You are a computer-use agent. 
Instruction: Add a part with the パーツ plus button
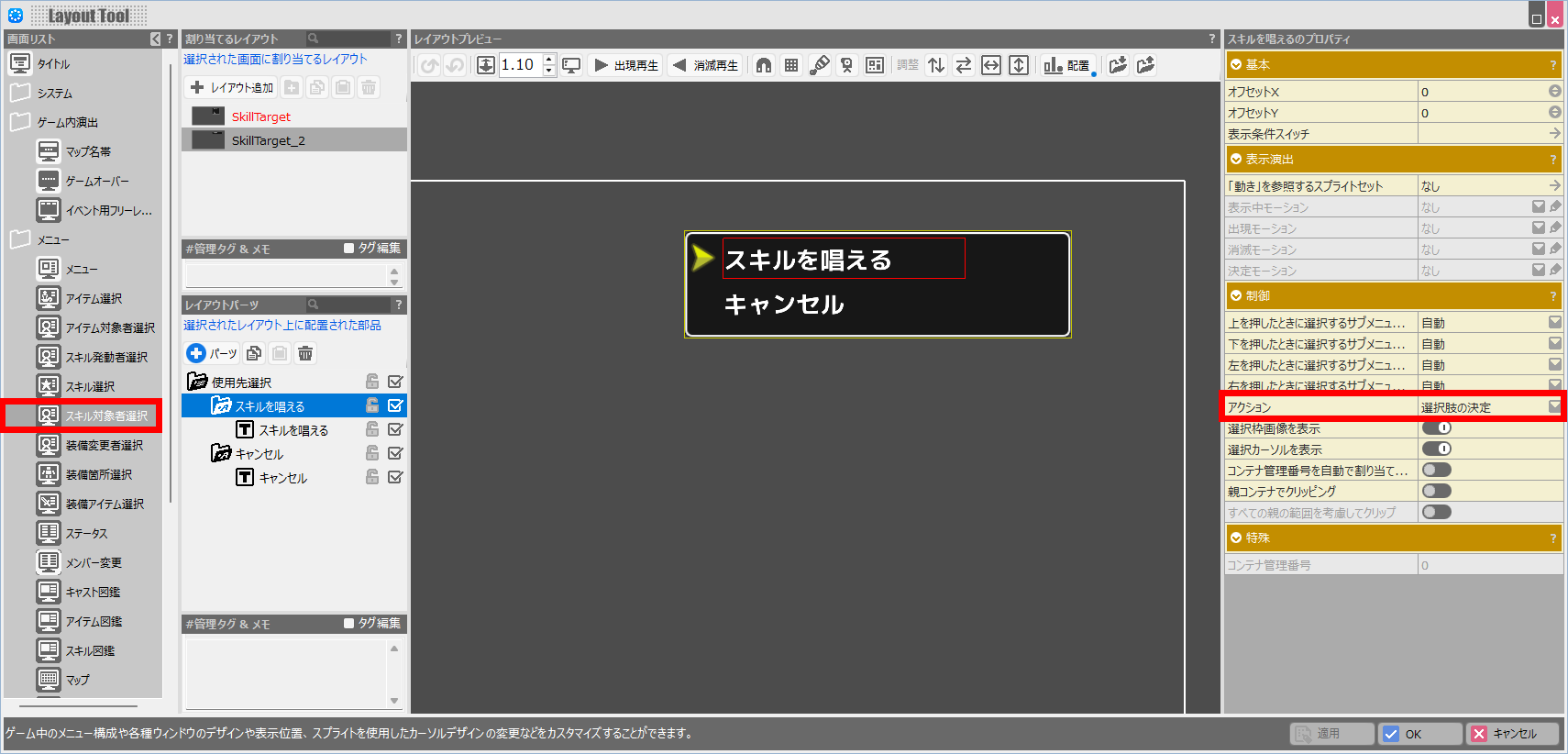[x=212, y=353]
